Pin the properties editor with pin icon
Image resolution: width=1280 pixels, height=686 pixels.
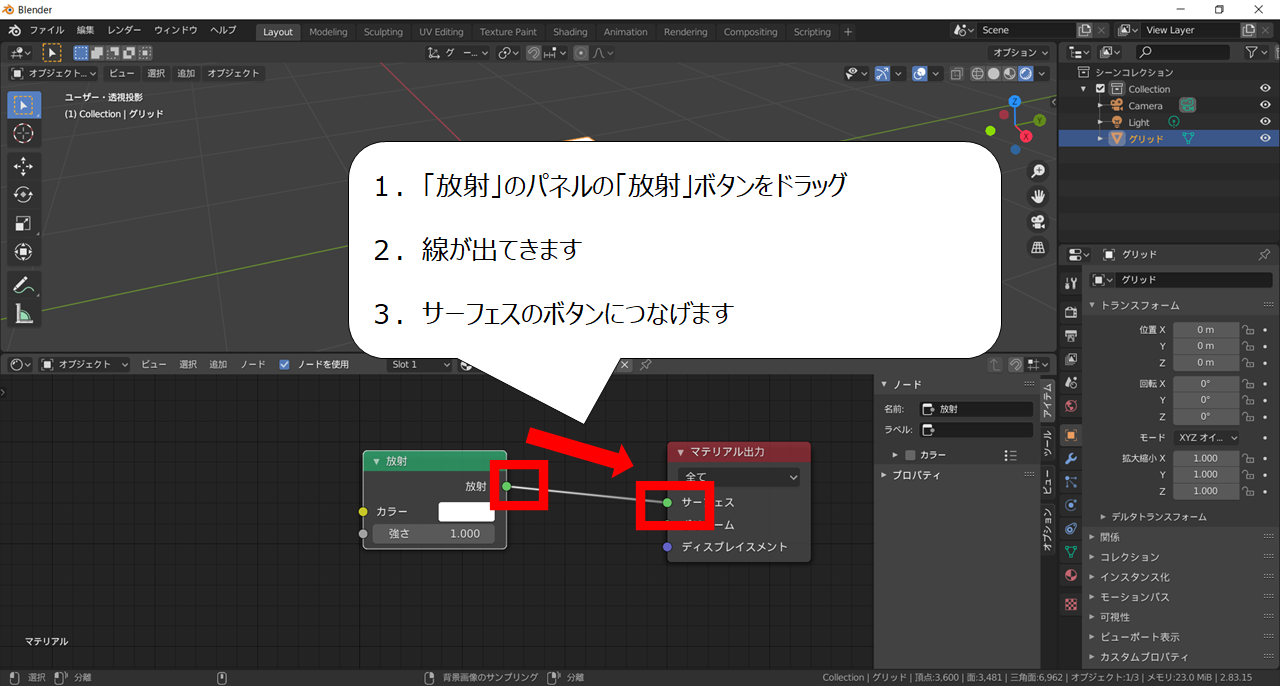coord(1264,254)
